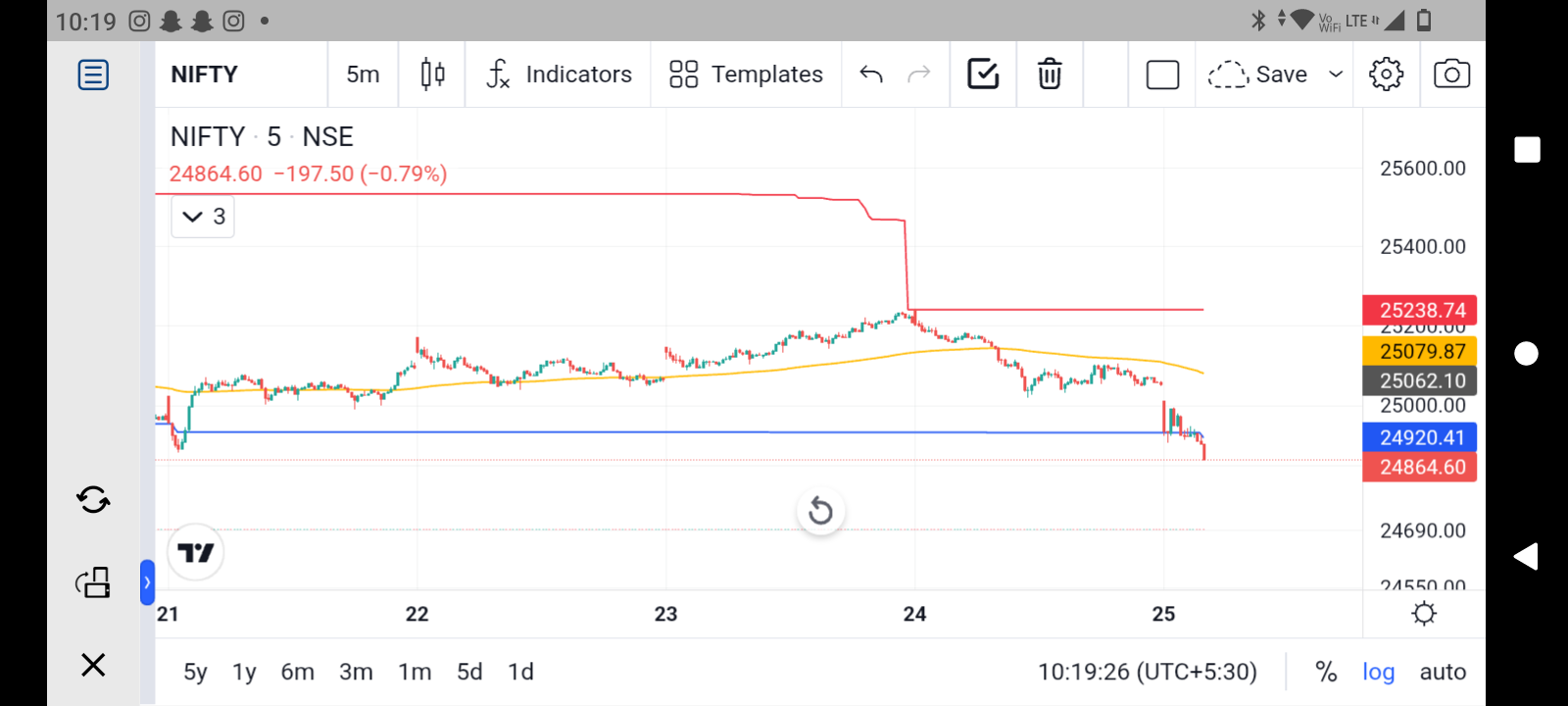This screenshot has height=706, width=1568.
Task: Click the gray 25062.10 price label
Action: click(x=1420, y=380)
